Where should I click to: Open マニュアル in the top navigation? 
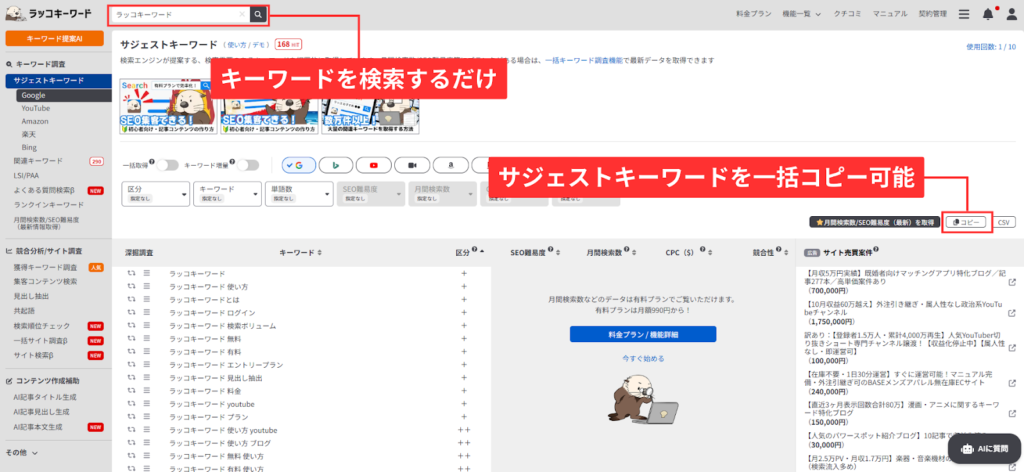[x=889, y=14]
